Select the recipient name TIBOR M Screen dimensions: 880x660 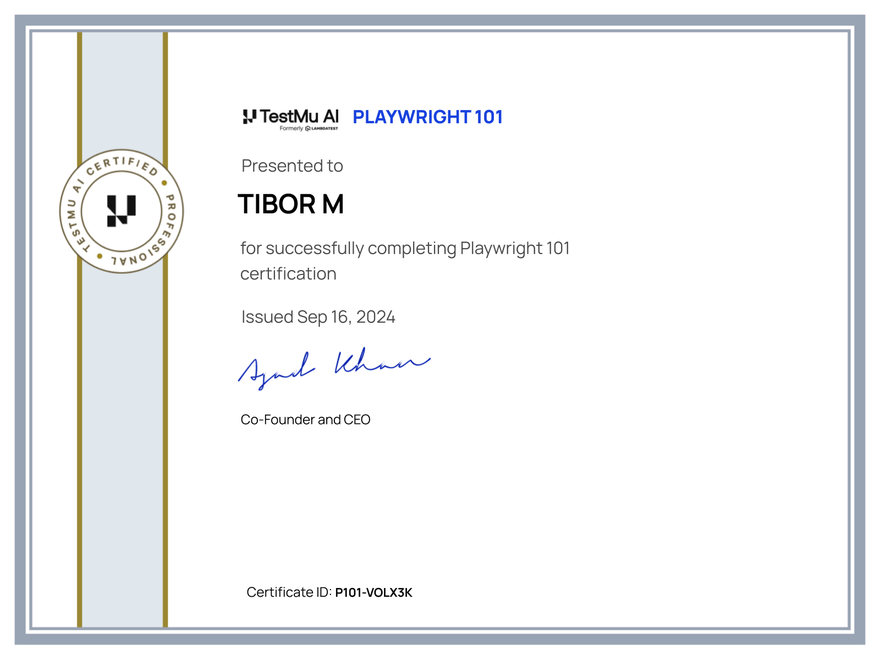[291, 204]
